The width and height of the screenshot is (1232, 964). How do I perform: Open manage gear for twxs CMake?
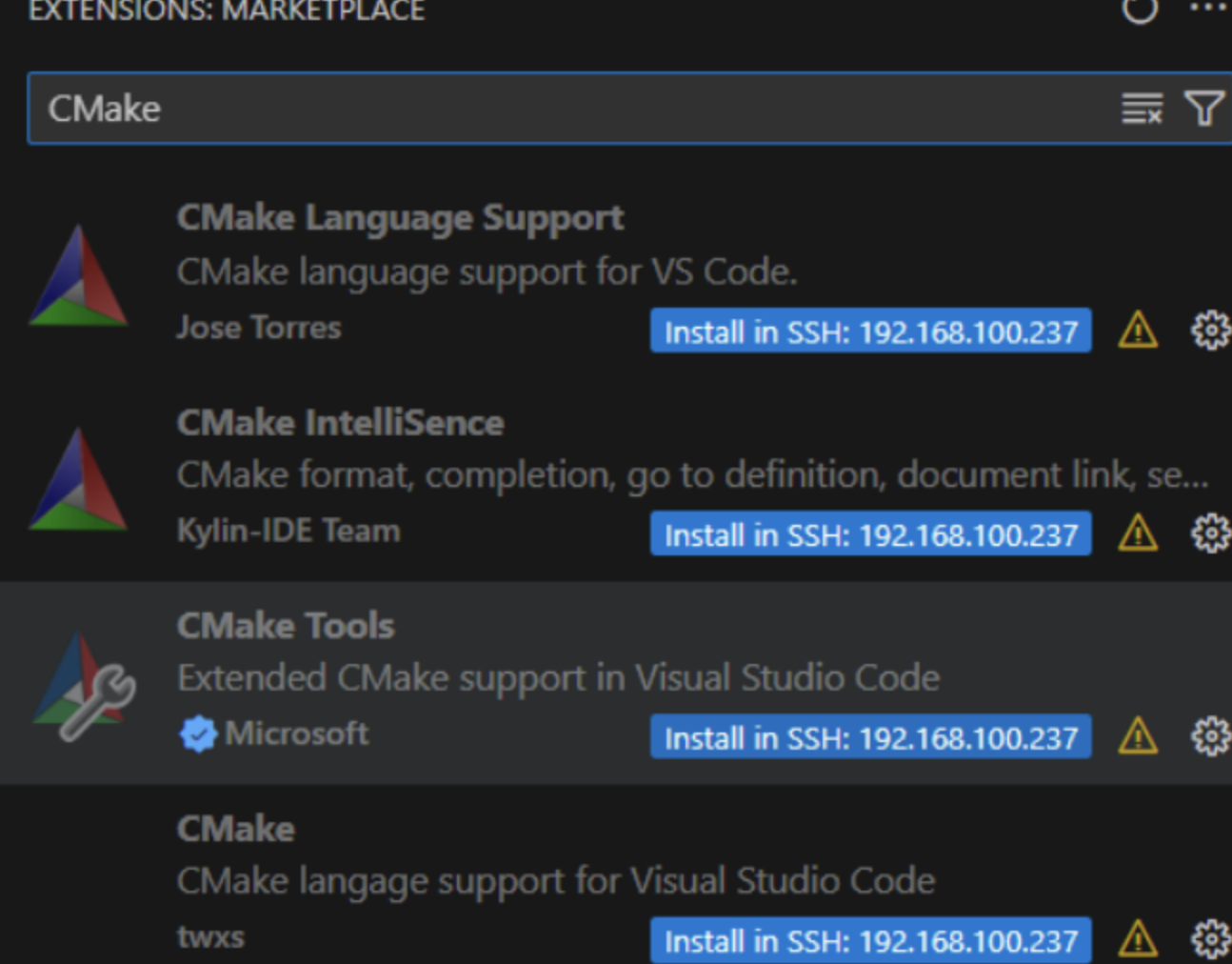(1210, 940)
